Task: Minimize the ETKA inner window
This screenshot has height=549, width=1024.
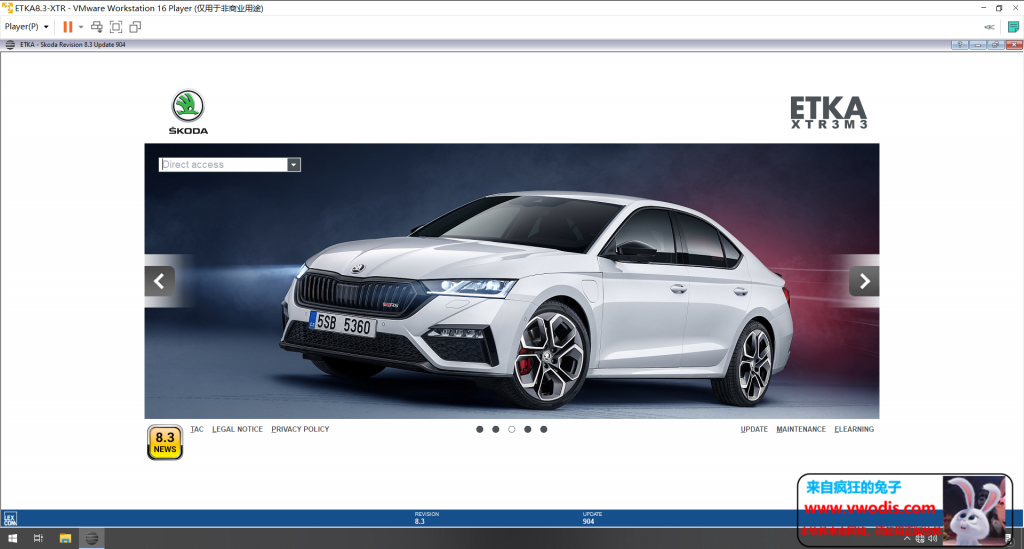Action: coord(978,44)
